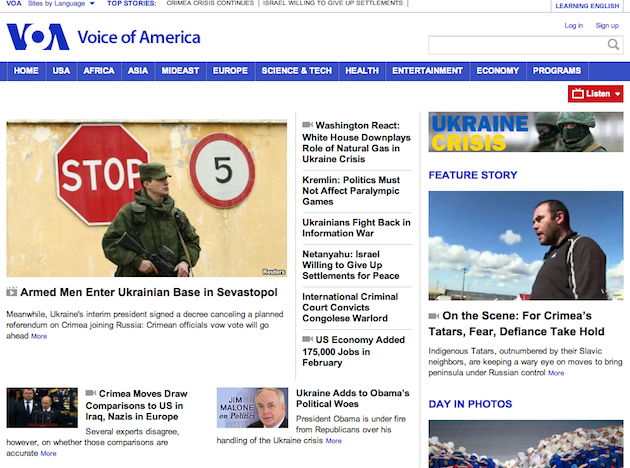630x468 pixels.
Task: Click More link under Sevastopol story
Action: tap(39, 336)
